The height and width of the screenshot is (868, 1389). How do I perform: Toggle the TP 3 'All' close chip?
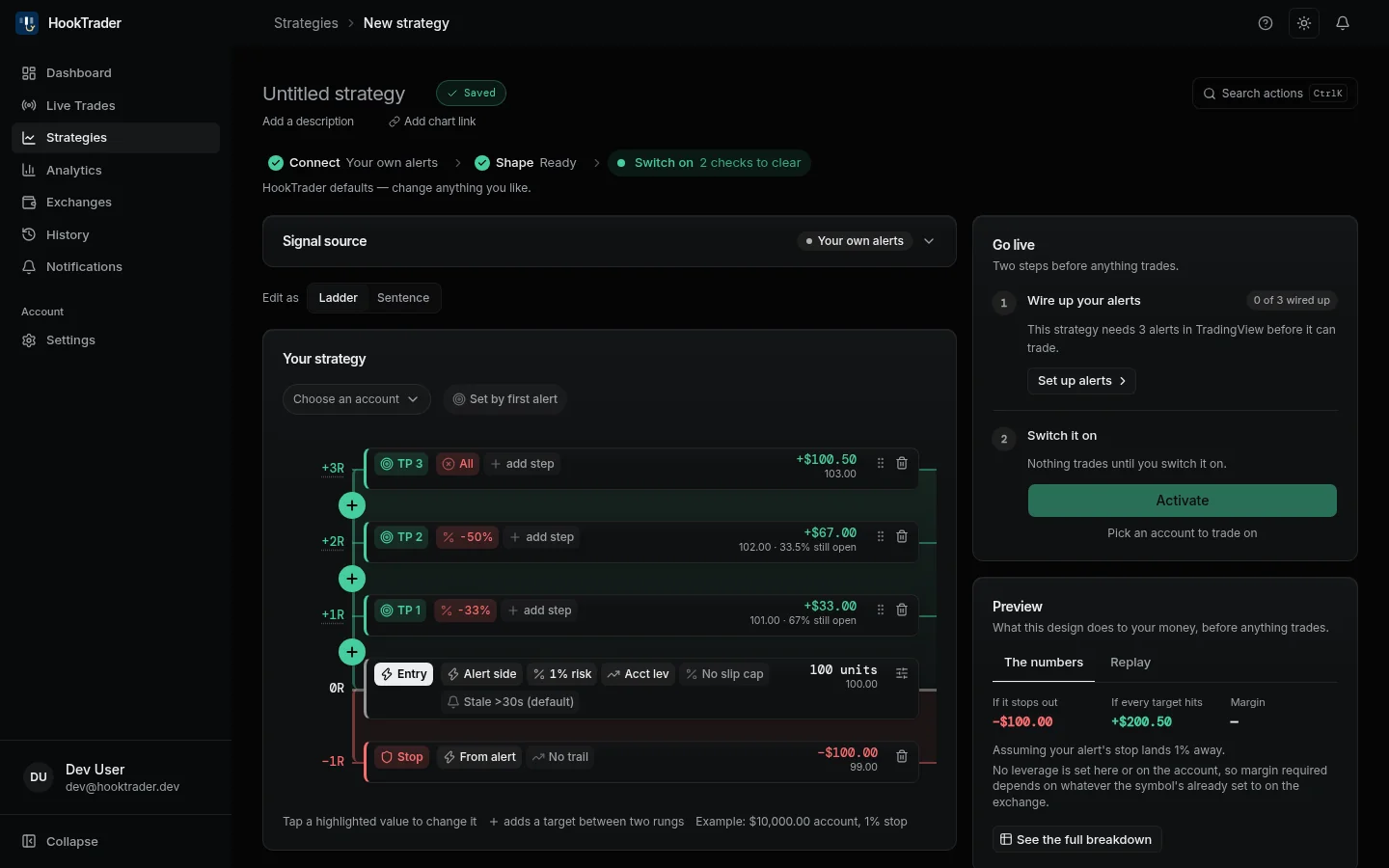coord(457,464)
